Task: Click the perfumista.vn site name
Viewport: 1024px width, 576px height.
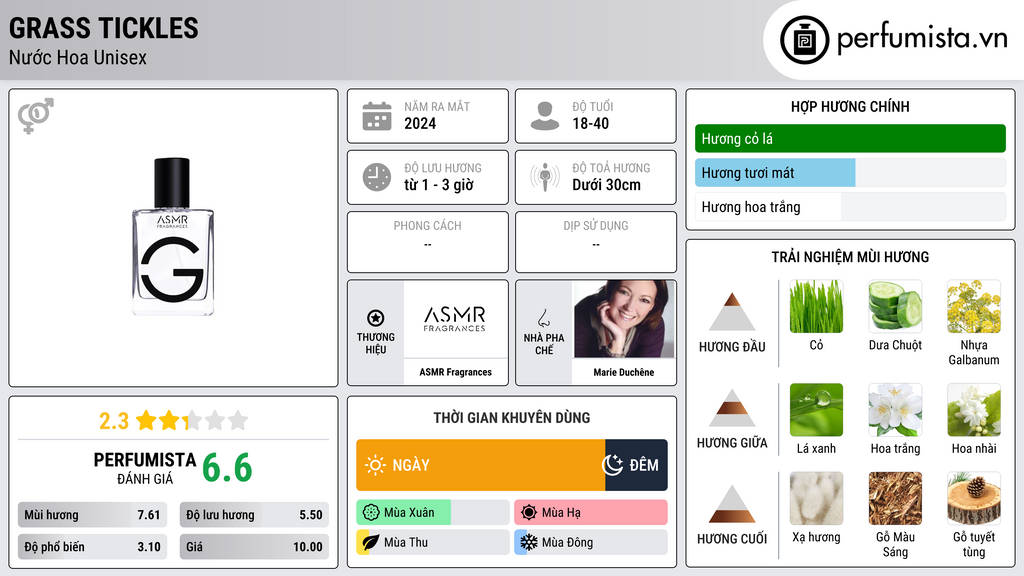Action: (922, 38)
